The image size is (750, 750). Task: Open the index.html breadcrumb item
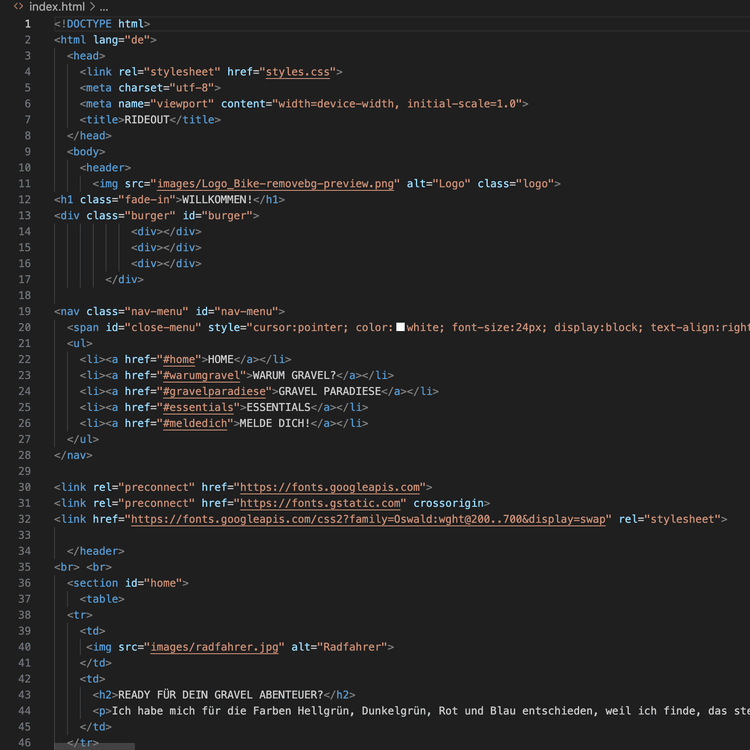58,7
